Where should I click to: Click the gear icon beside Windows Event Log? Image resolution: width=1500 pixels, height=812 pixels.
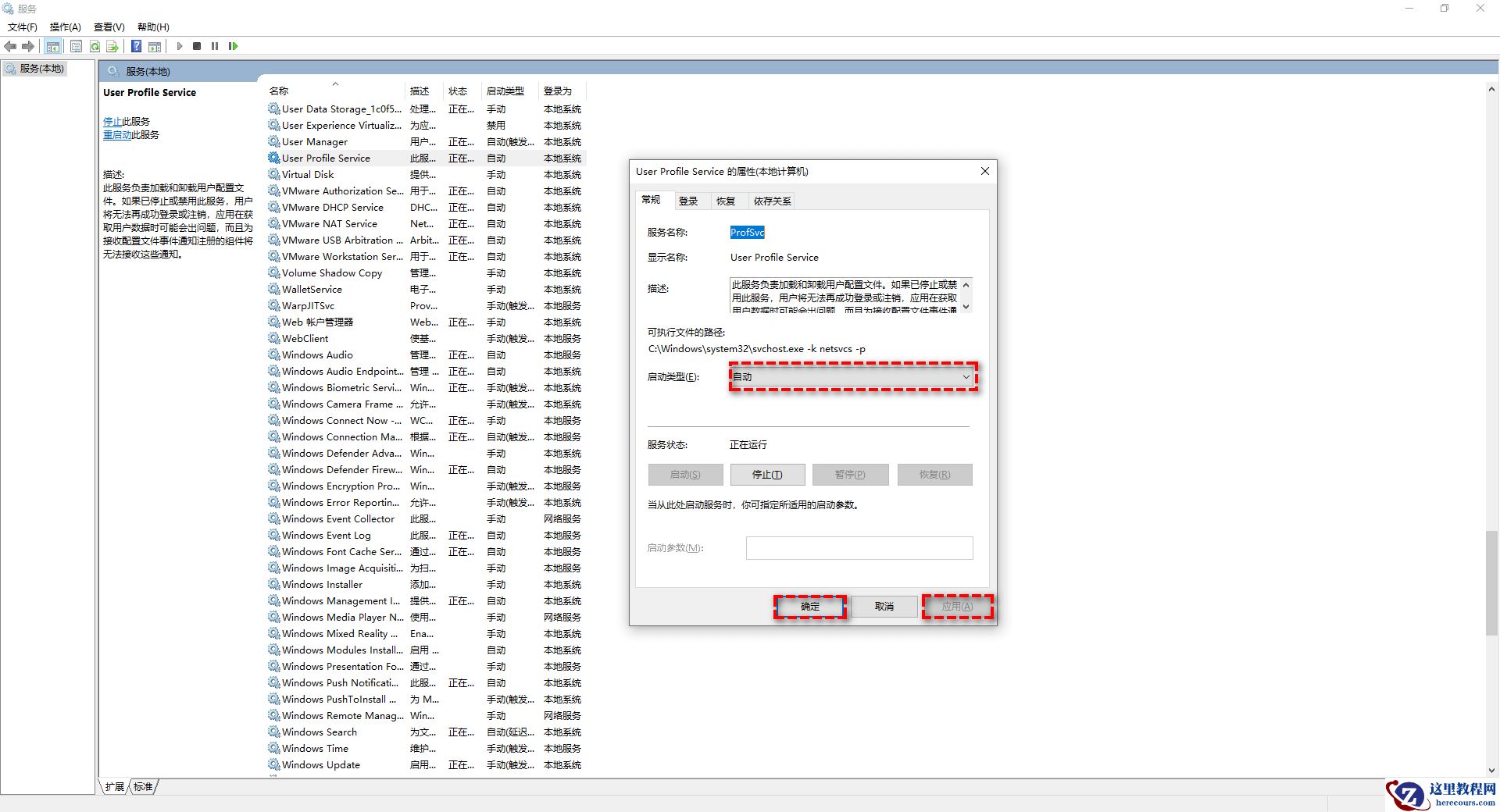[273, 535]
